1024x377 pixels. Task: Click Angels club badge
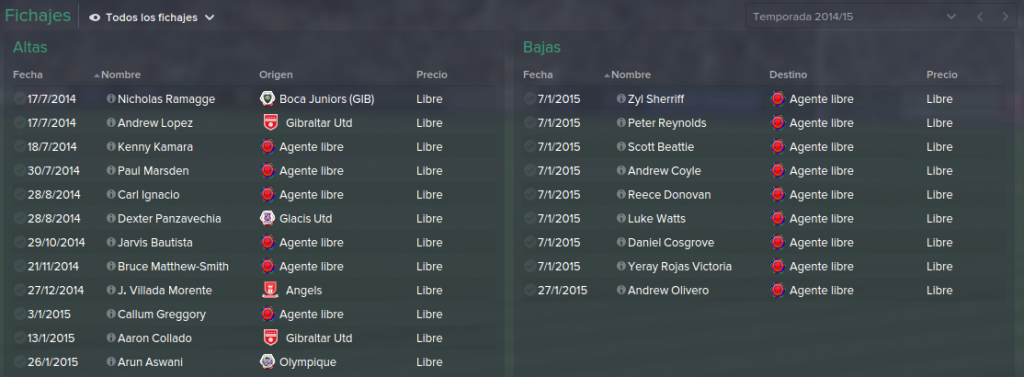point(270,290)
